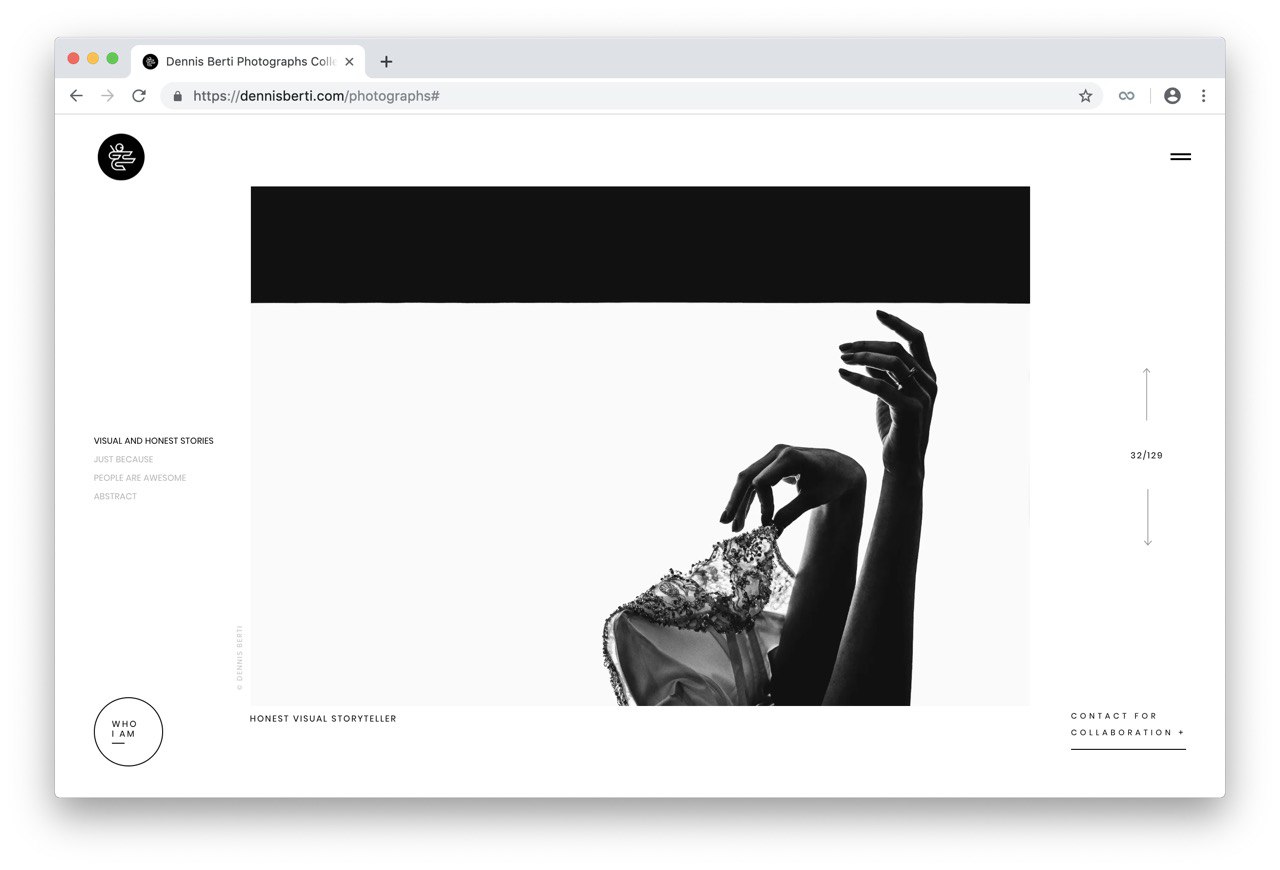Viewport: 1280px width, 870px height.
Task: Click the browser back arrow
Action: [x=76, y=96]
